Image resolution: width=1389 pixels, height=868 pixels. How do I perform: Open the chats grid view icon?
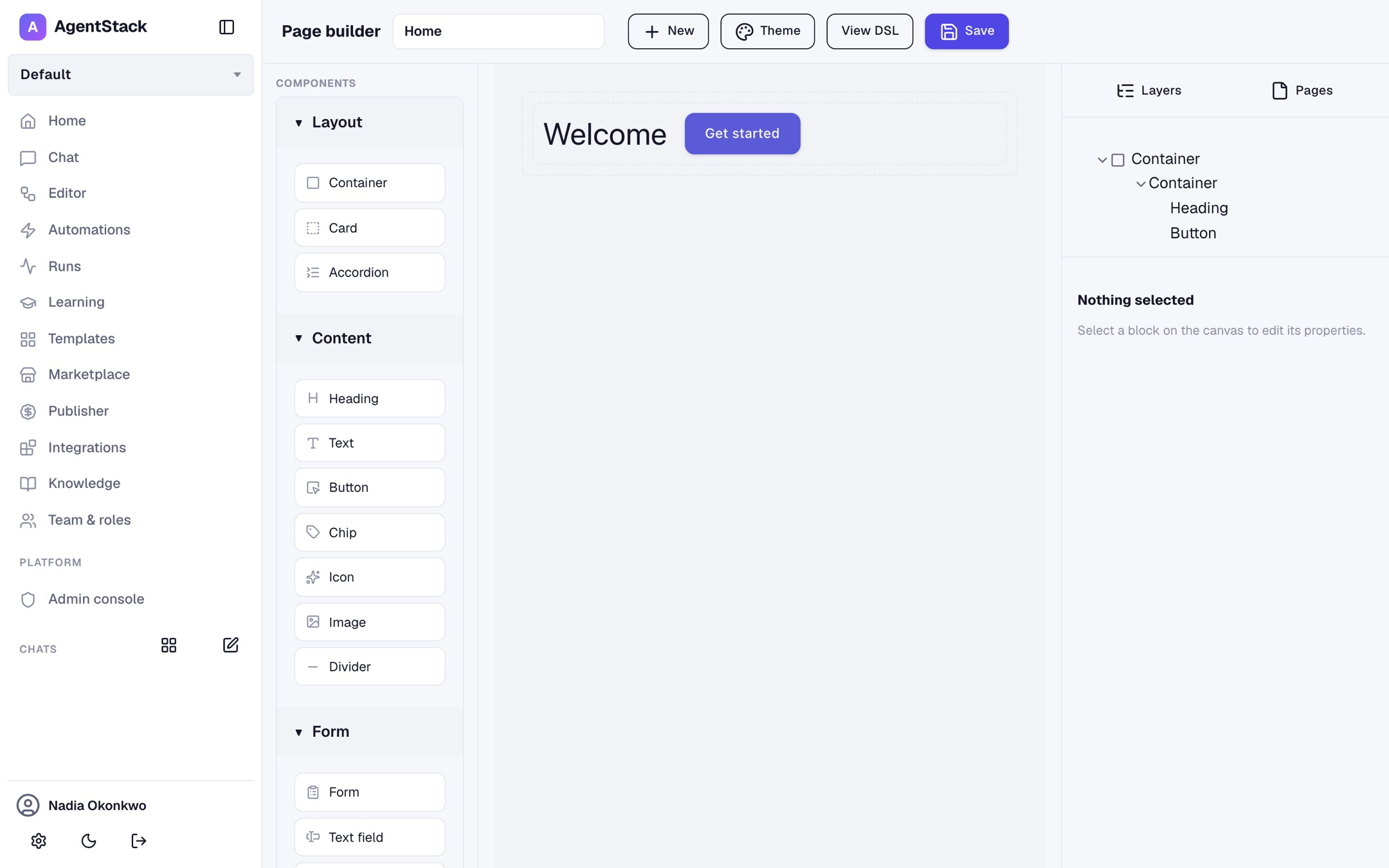coord(168,645)
